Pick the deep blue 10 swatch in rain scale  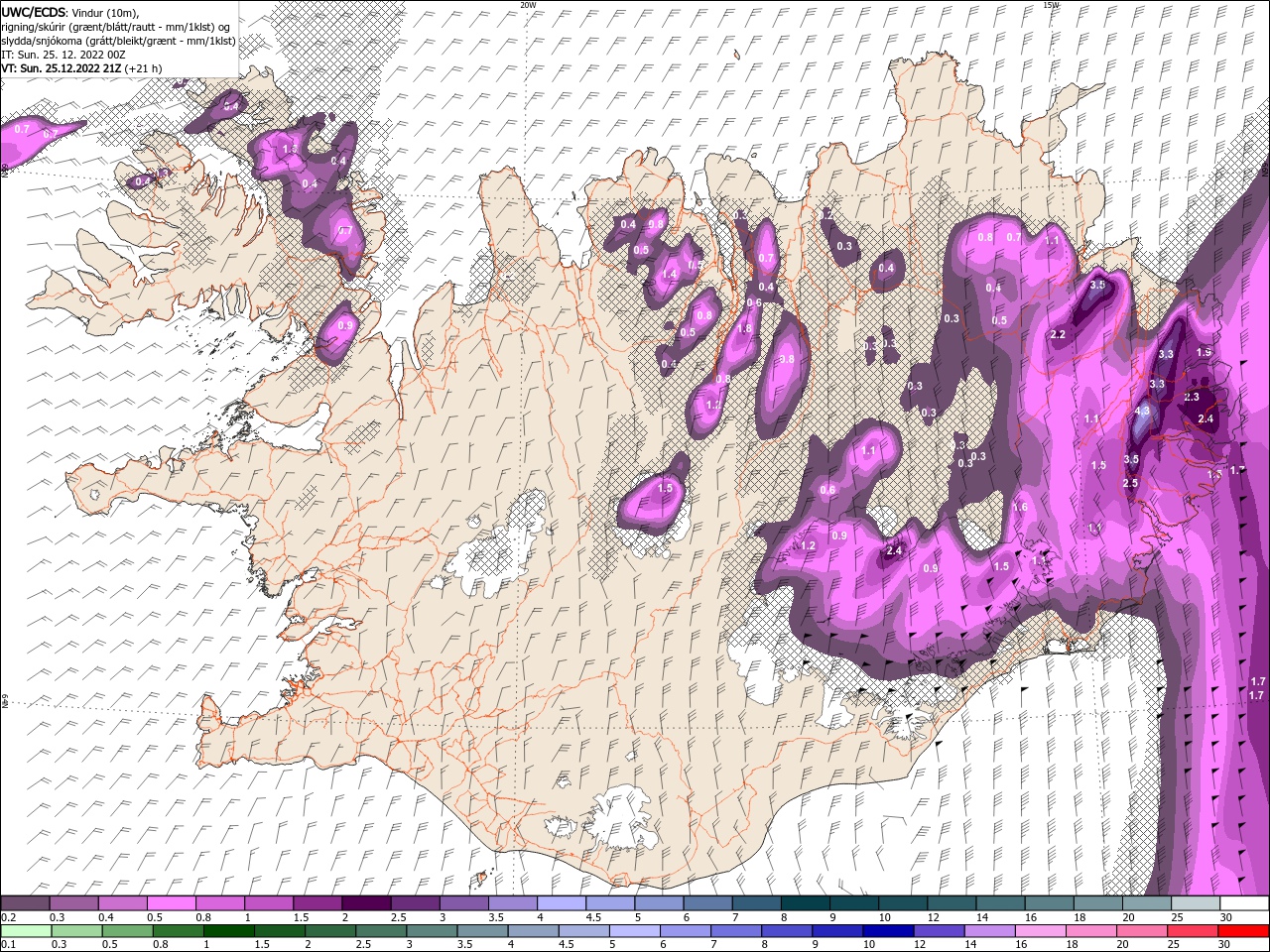(x=886, y=931)
